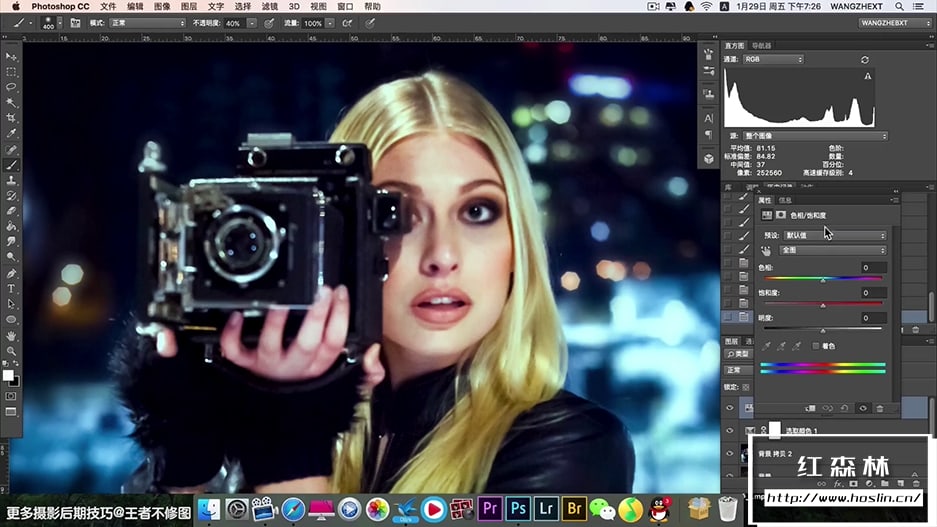Open the brush panel toggle in options bar

click(x=75, y=23)
